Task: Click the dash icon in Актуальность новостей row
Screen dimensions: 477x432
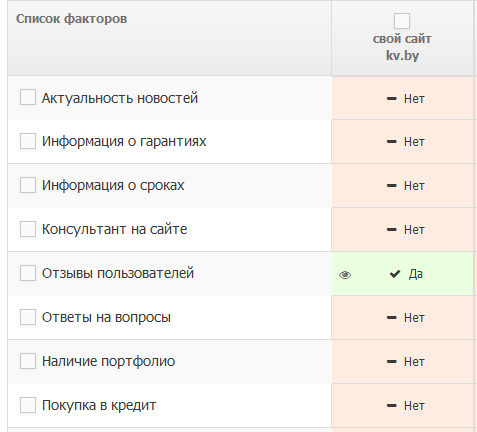Action: [x=391, y=99]
